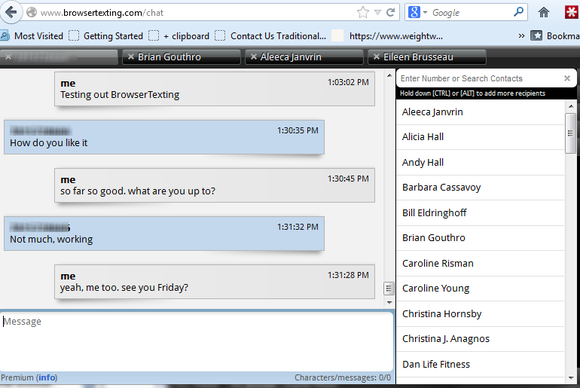
Task: Click the 'Not much, working' message
Action: tap(164, 234)
